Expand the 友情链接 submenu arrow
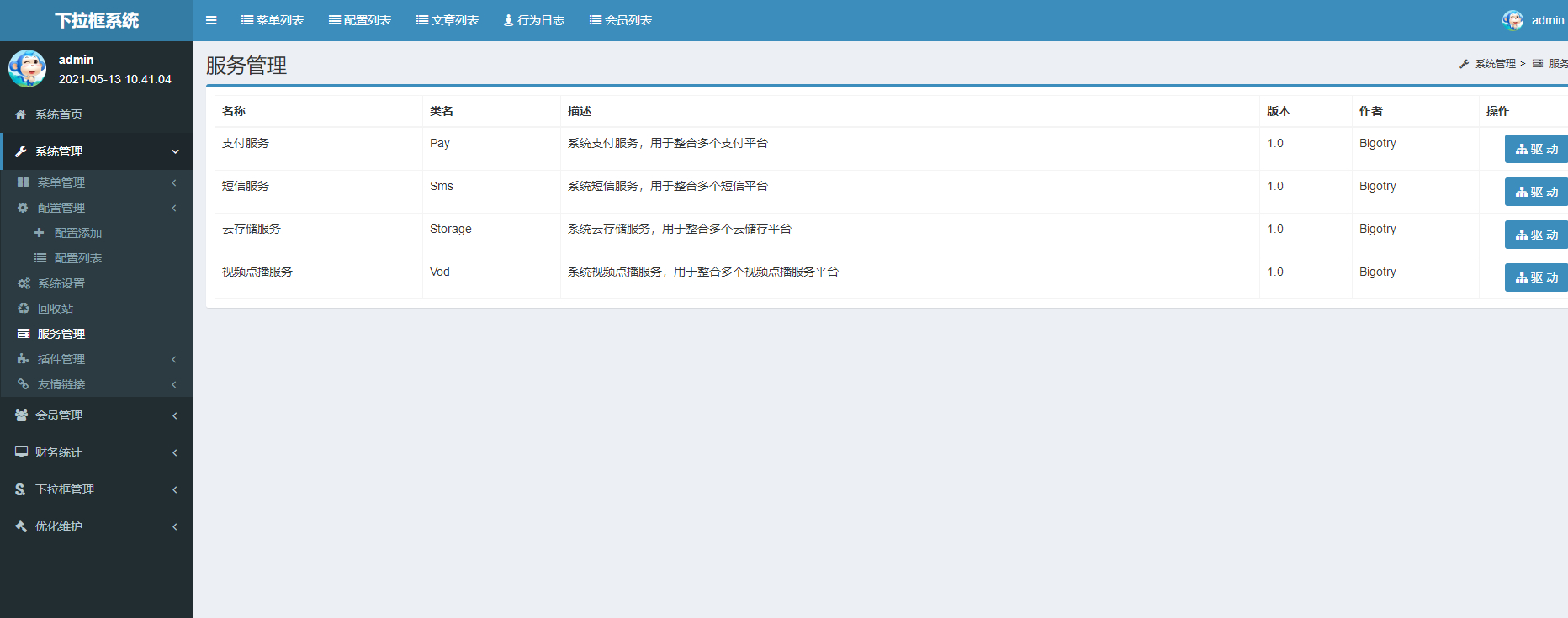1568x618 pixels. point(174,384)
